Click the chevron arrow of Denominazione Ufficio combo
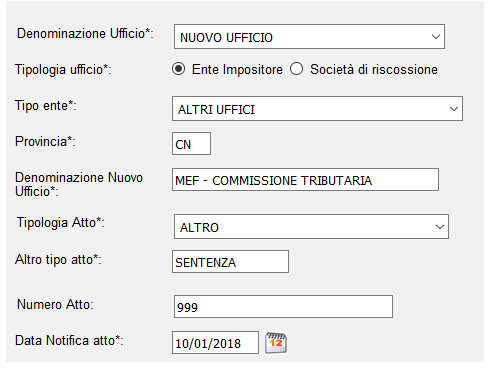The image size is (491, 368). (x=436, y=37)
